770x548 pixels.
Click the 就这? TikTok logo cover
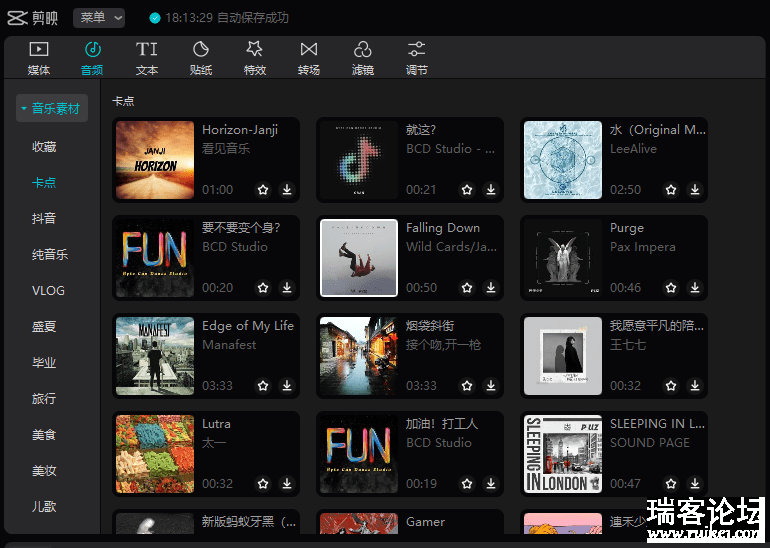[x=359, y=160]
